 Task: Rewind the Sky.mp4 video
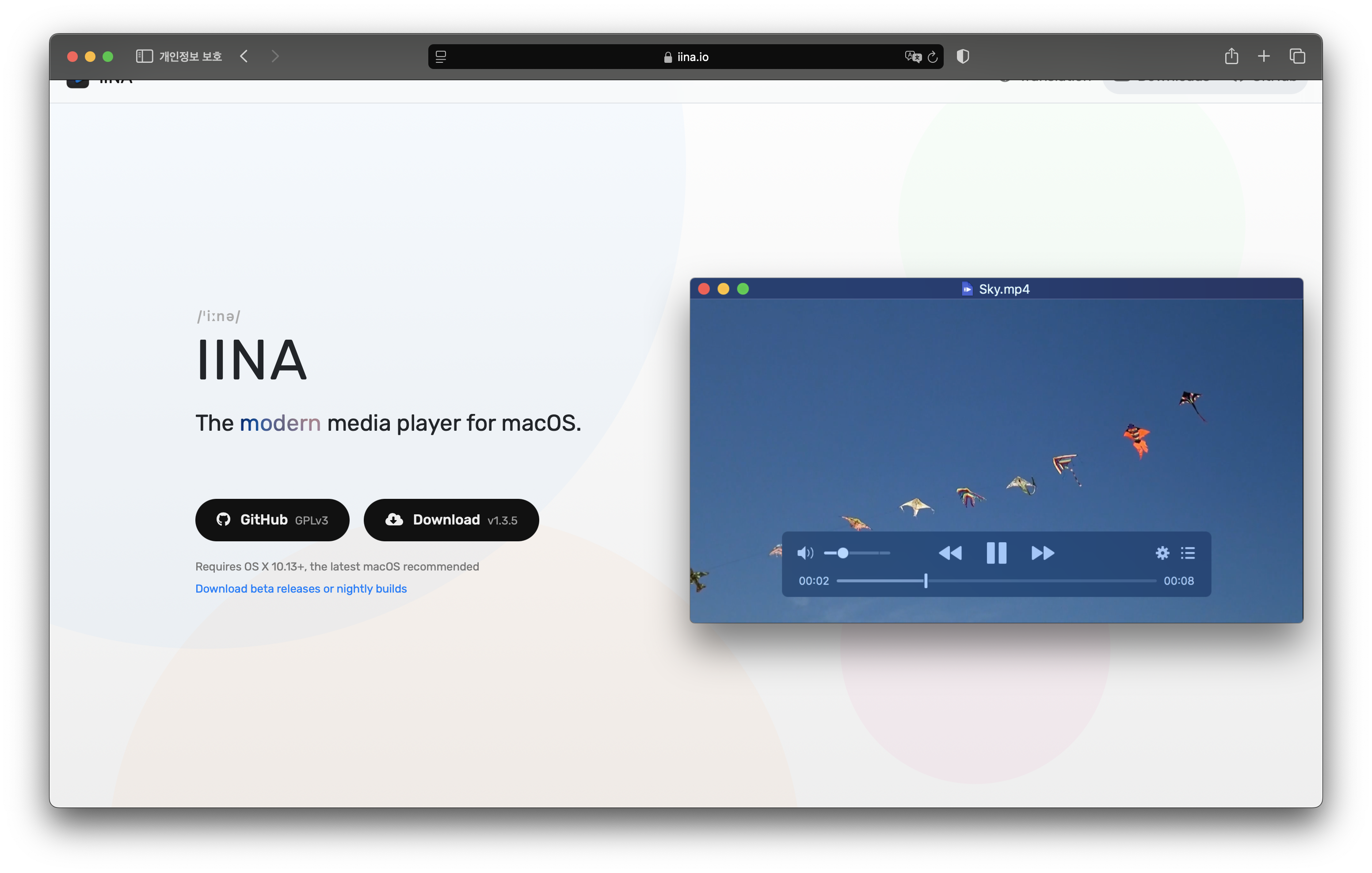pyautogui.click(x=950, y=552)
